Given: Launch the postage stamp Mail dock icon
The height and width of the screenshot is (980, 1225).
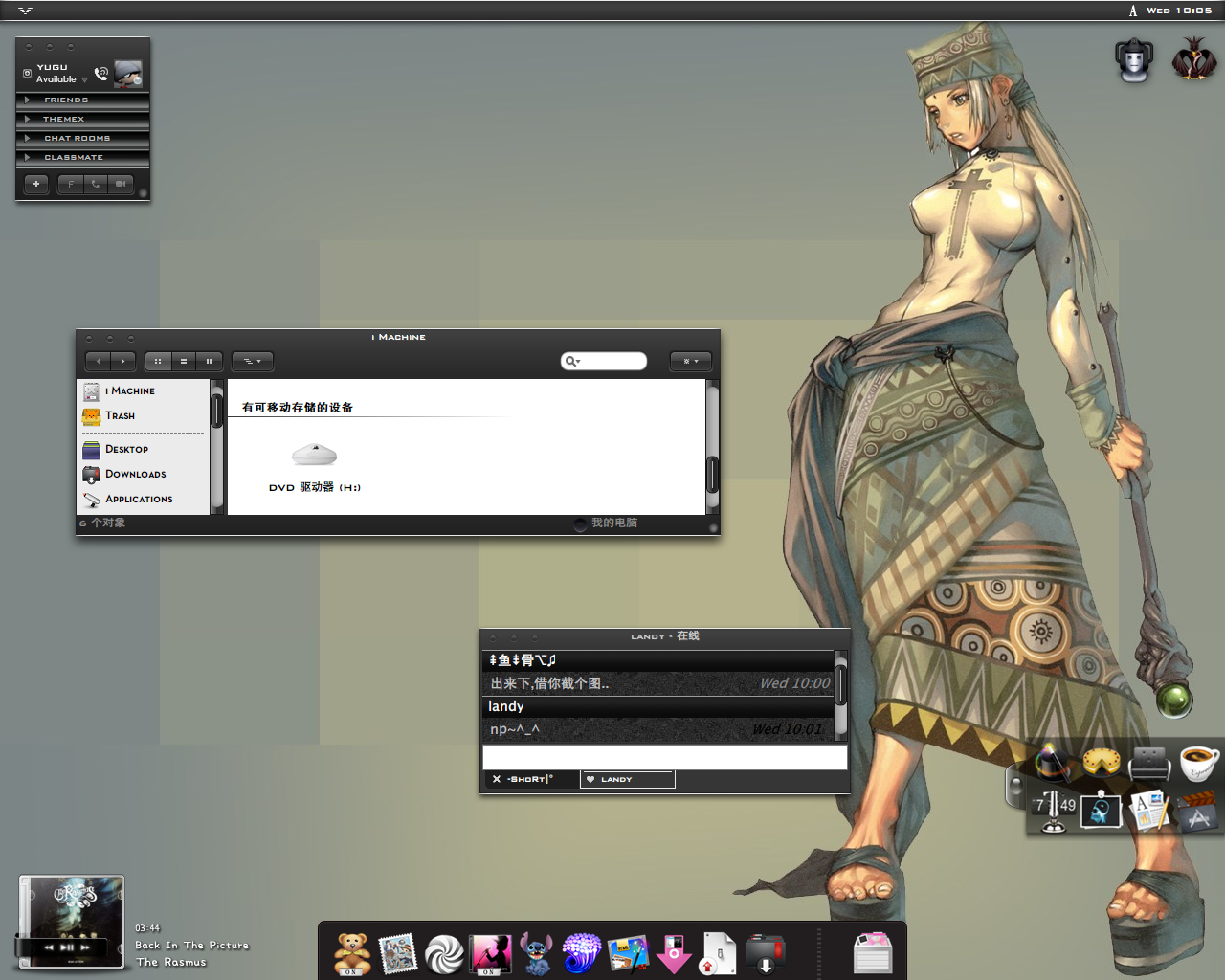Looking at the screenshot, I should pos(398,953).
